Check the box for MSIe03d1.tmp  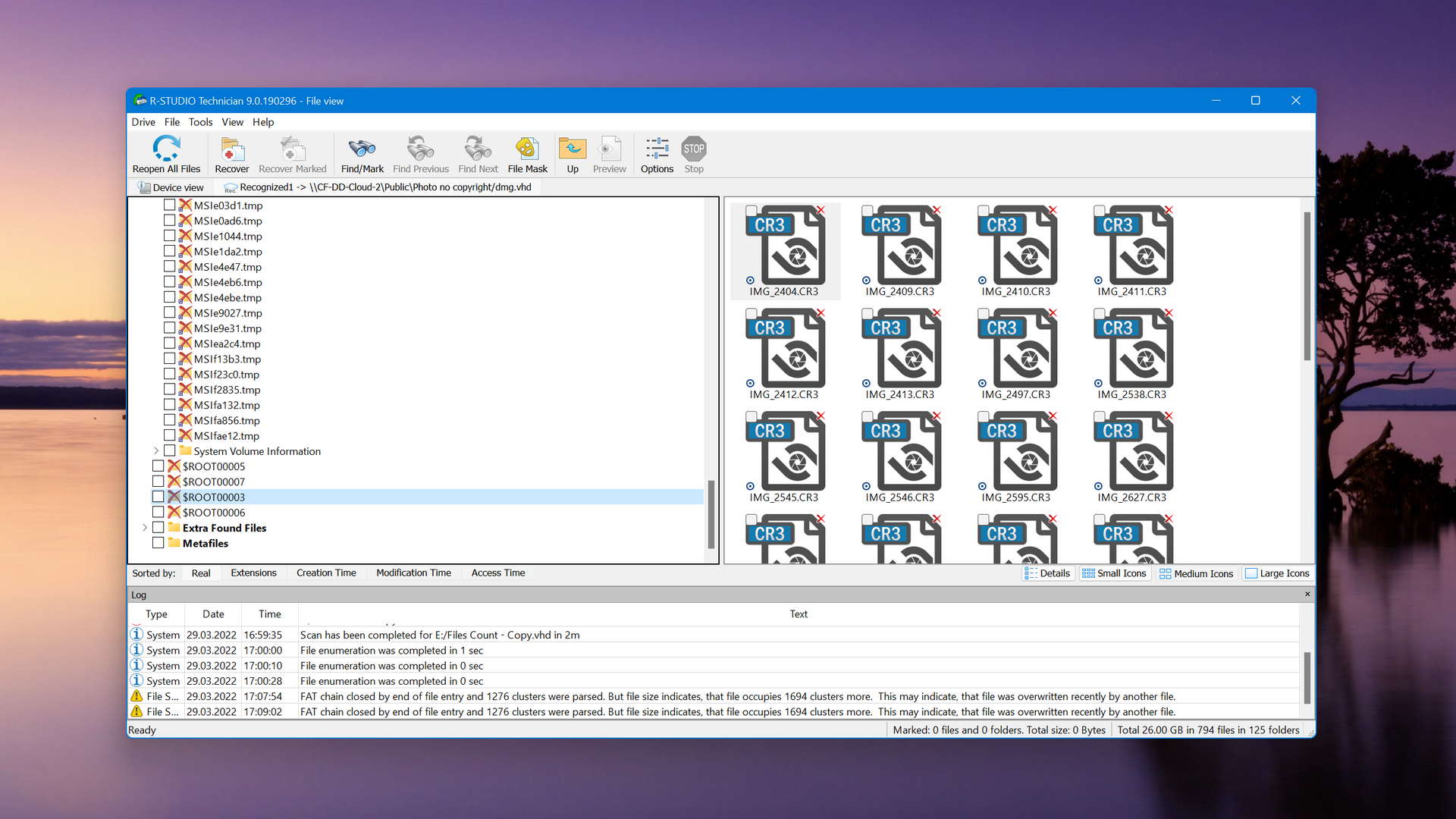tap(169, 205)
